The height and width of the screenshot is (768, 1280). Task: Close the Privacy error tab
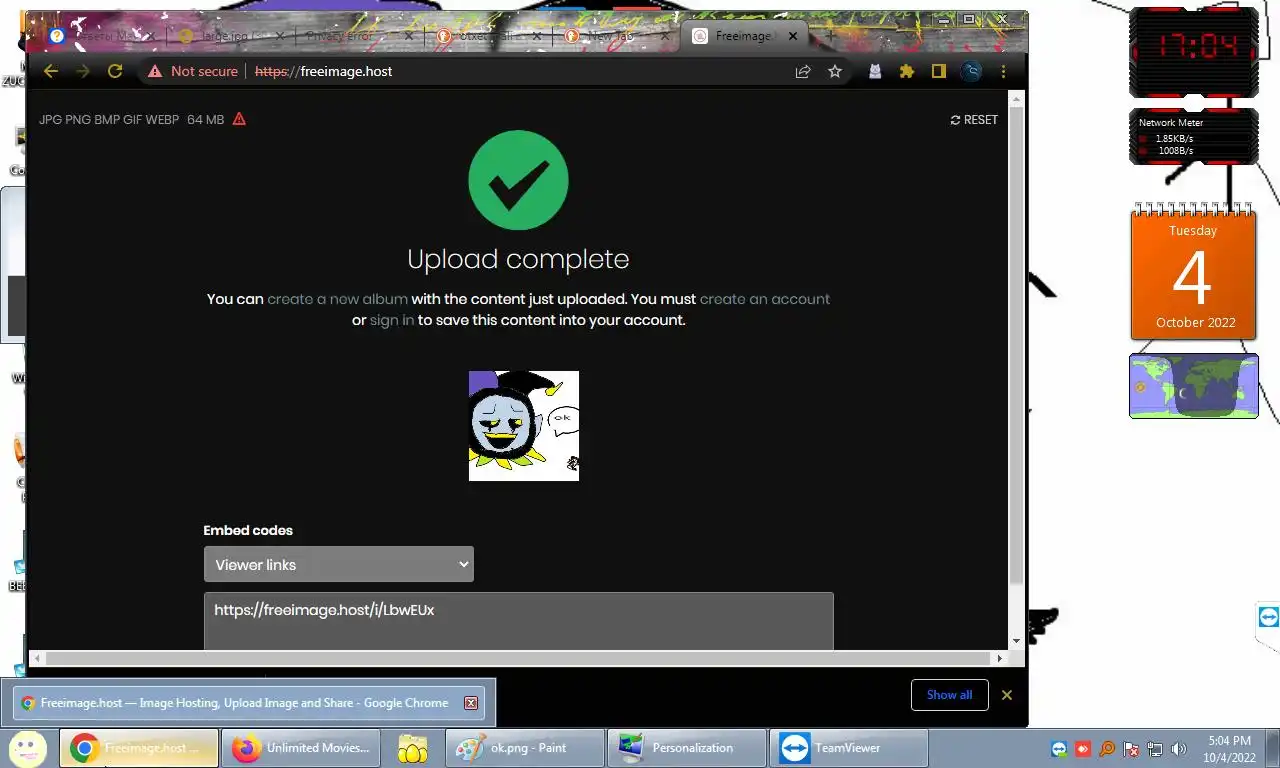pos(408,36)
